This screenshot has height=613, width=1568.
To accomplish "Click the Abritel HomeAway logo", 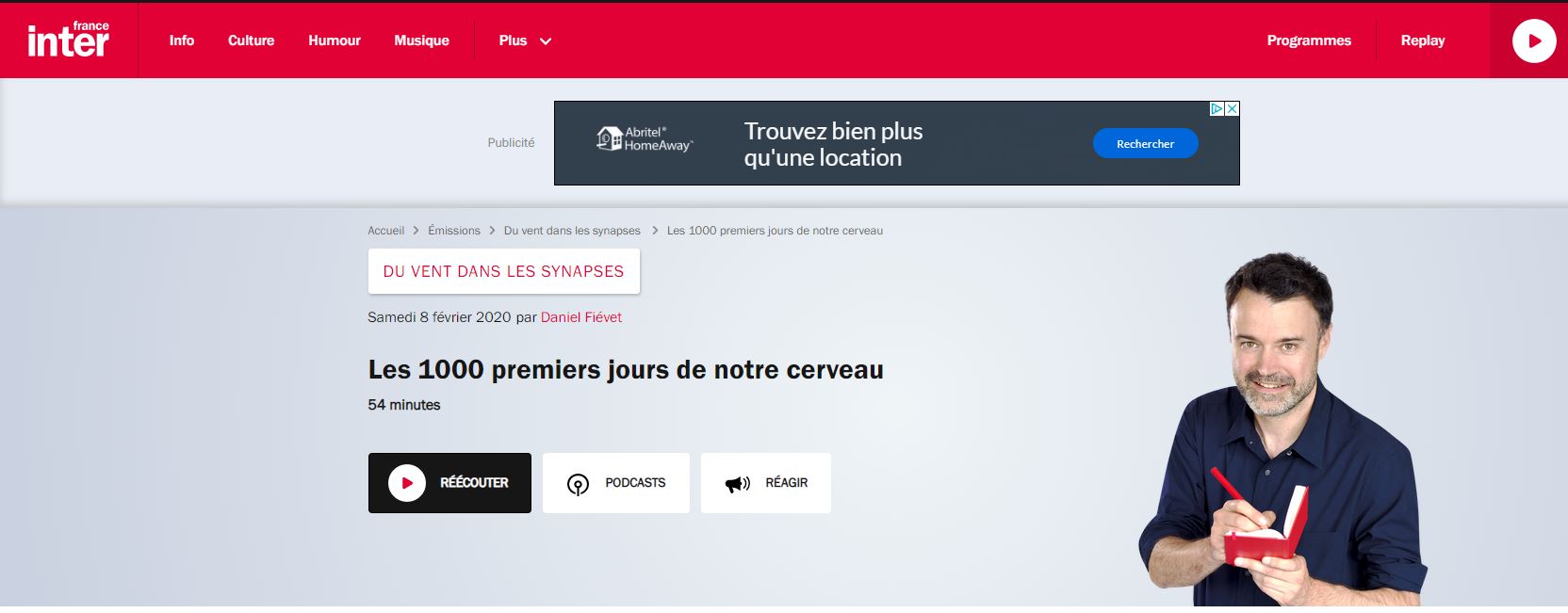I will click(645, 139).
